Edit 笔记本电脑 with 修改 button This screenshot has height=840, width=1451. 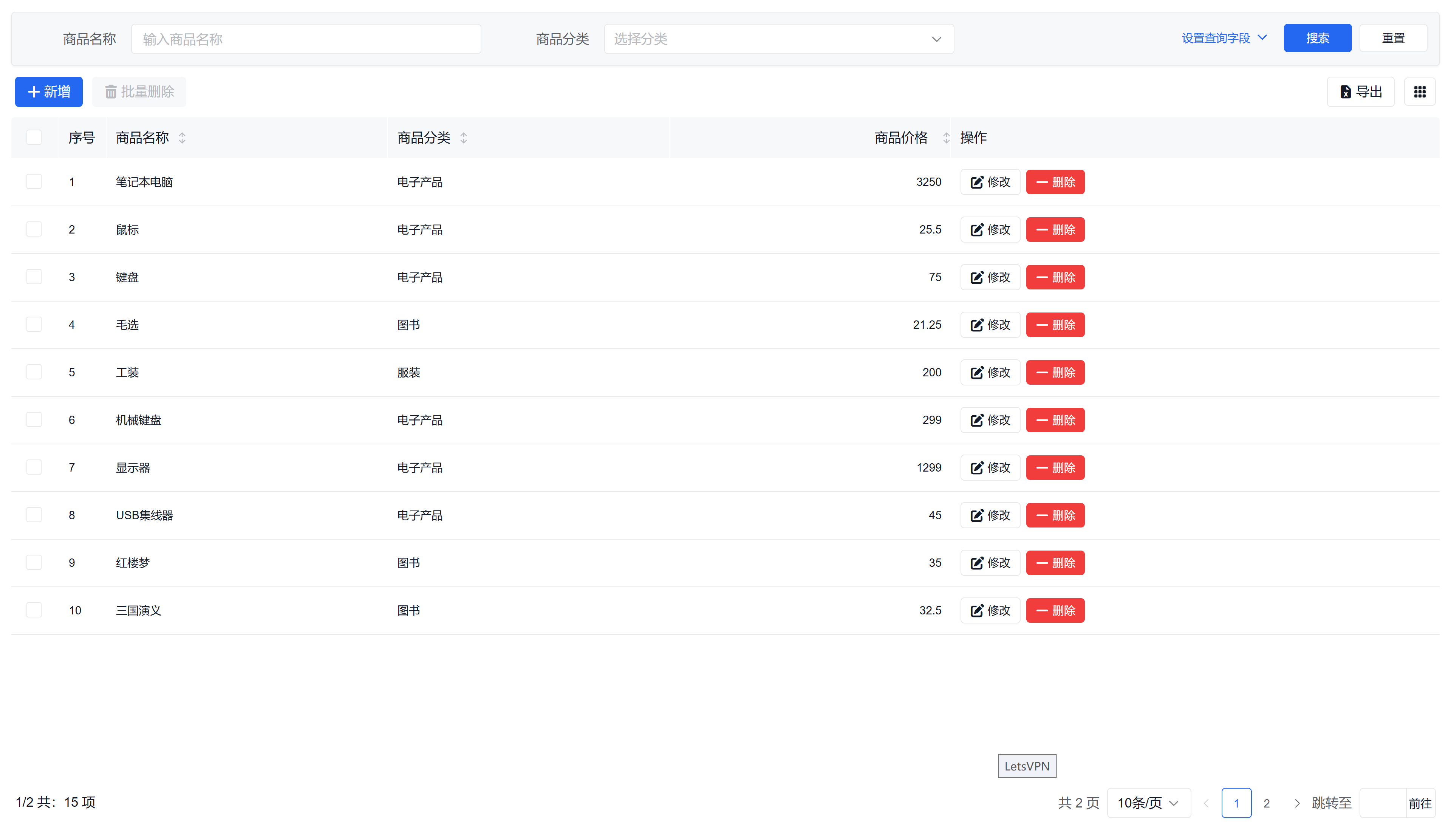coord(990,182)
